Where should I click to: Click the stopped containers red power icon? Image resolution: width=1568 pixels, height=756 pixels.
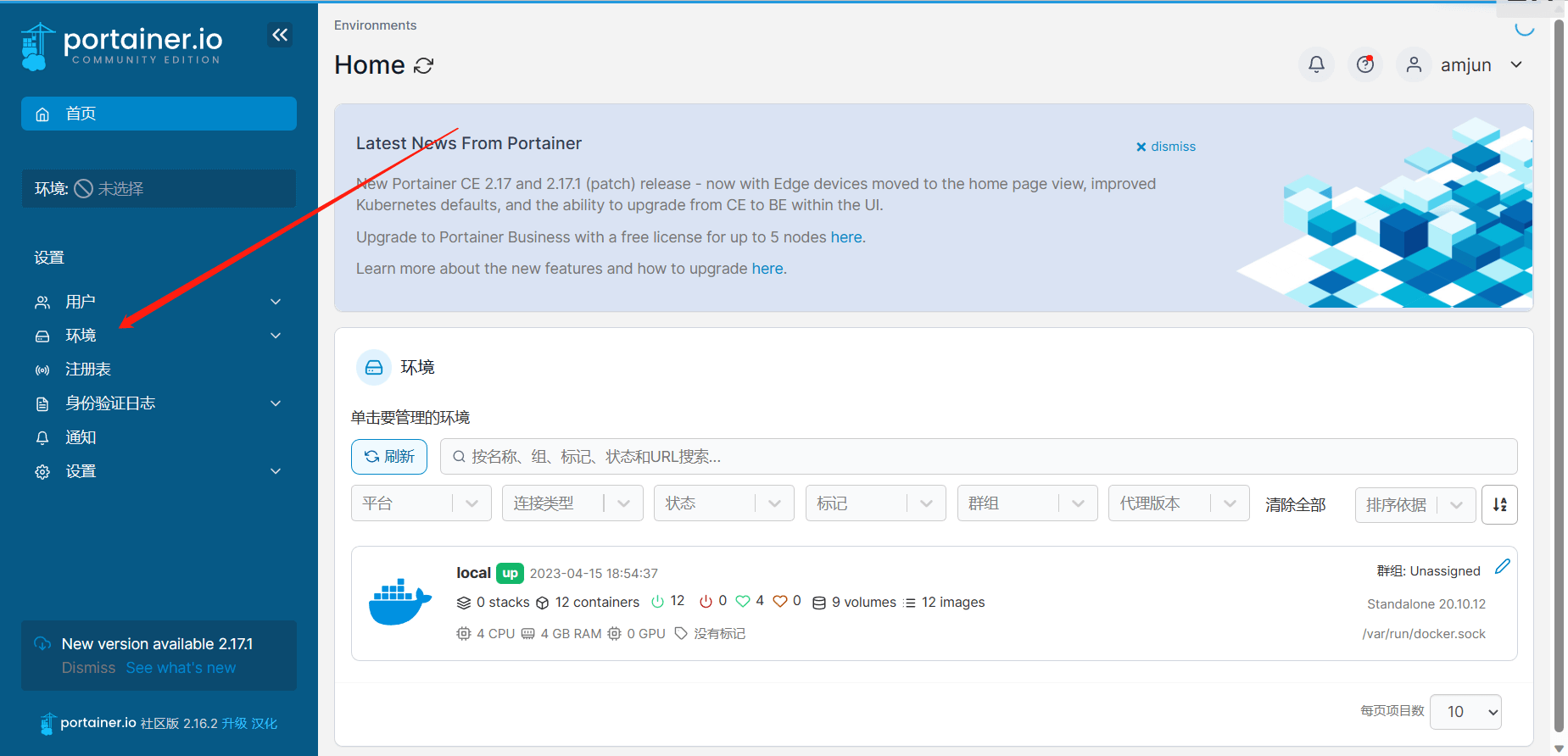point(706,601)
